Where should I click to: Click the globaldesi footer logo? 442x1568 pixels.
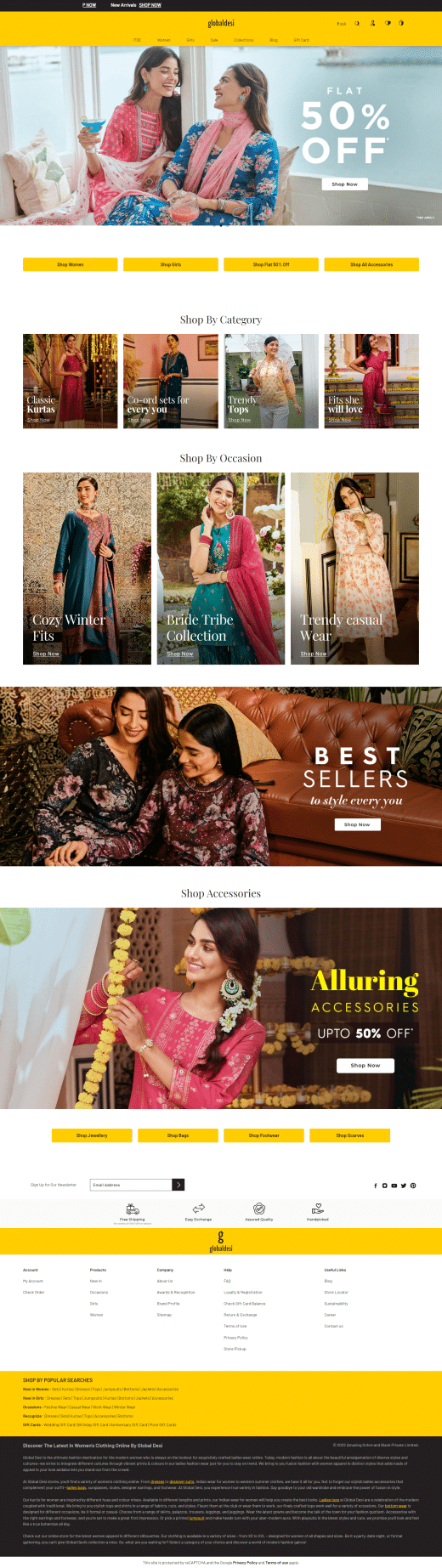tap(221, 1242)
